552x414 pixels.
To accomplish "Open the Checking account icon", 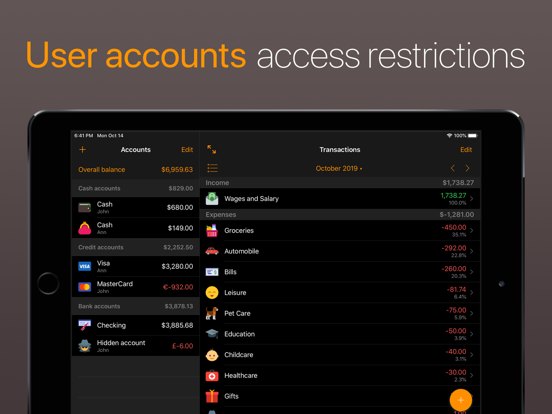I will 84,325.
